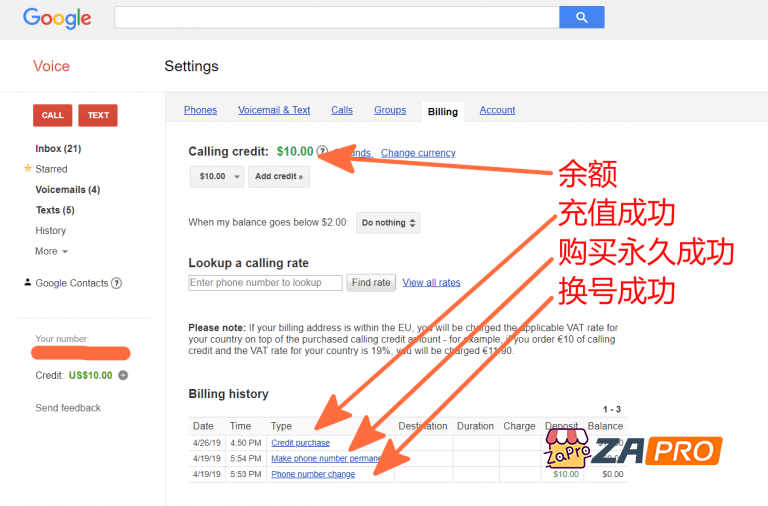Screen dimensions: 768x506
Task: Click the Google logo
Action: [57, 18]
